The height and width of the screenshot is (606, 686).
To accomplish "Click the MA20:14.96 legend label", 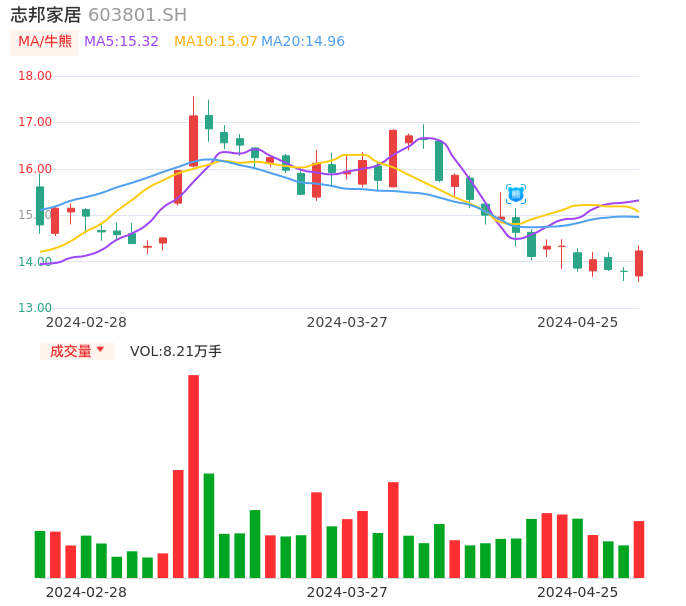I will click(303, 41).
